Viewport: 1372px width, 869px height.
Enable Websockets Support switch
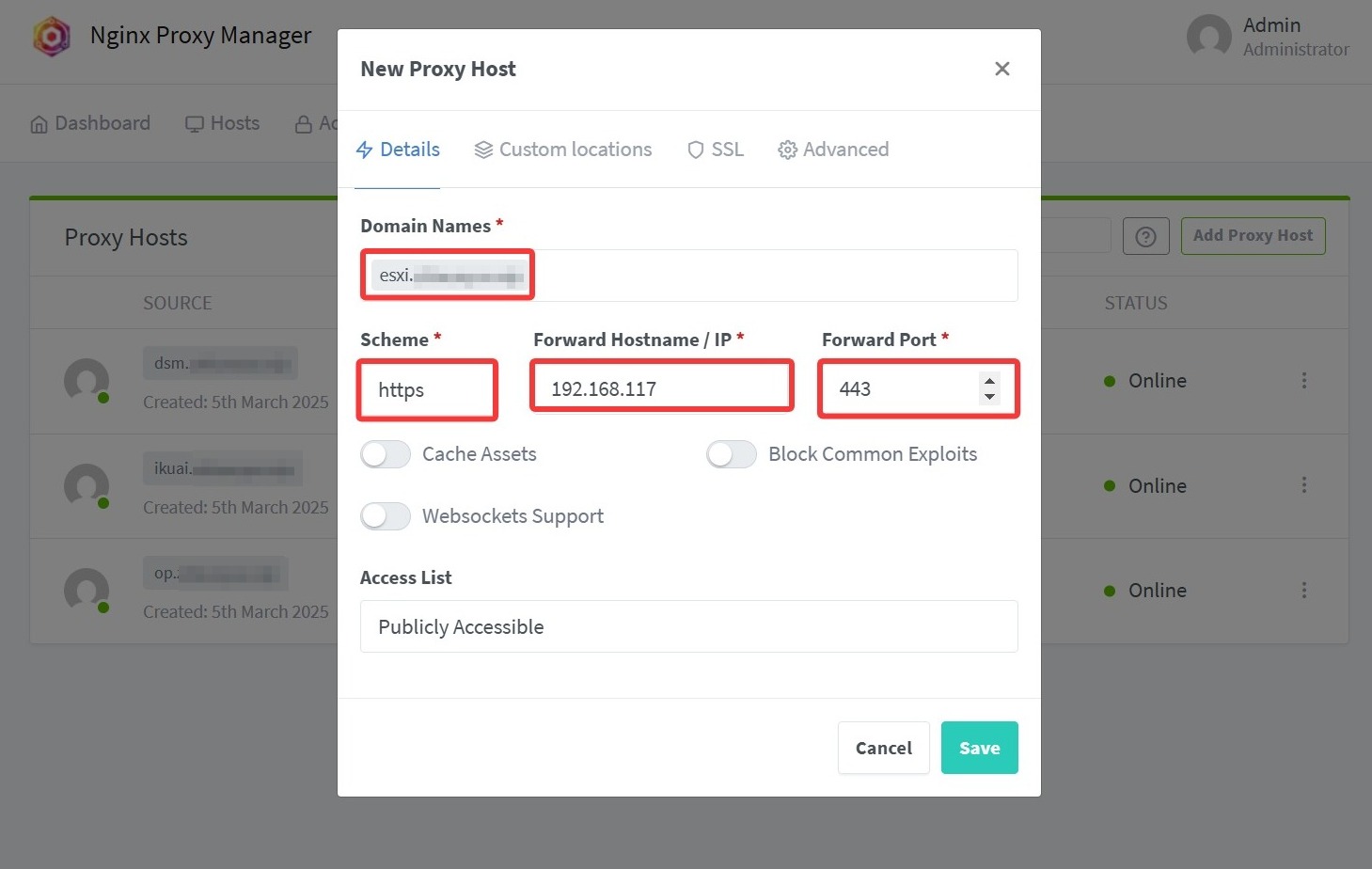click(x=386, y=516)
